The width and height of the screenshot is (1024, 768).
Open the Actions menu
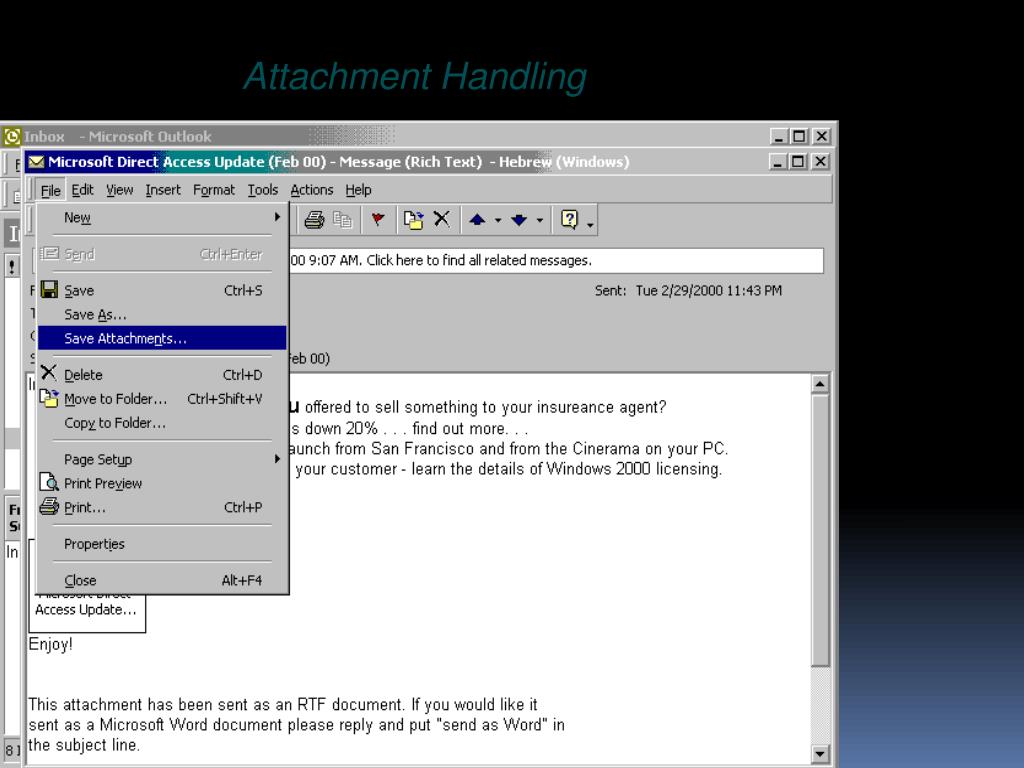point(312,190)
